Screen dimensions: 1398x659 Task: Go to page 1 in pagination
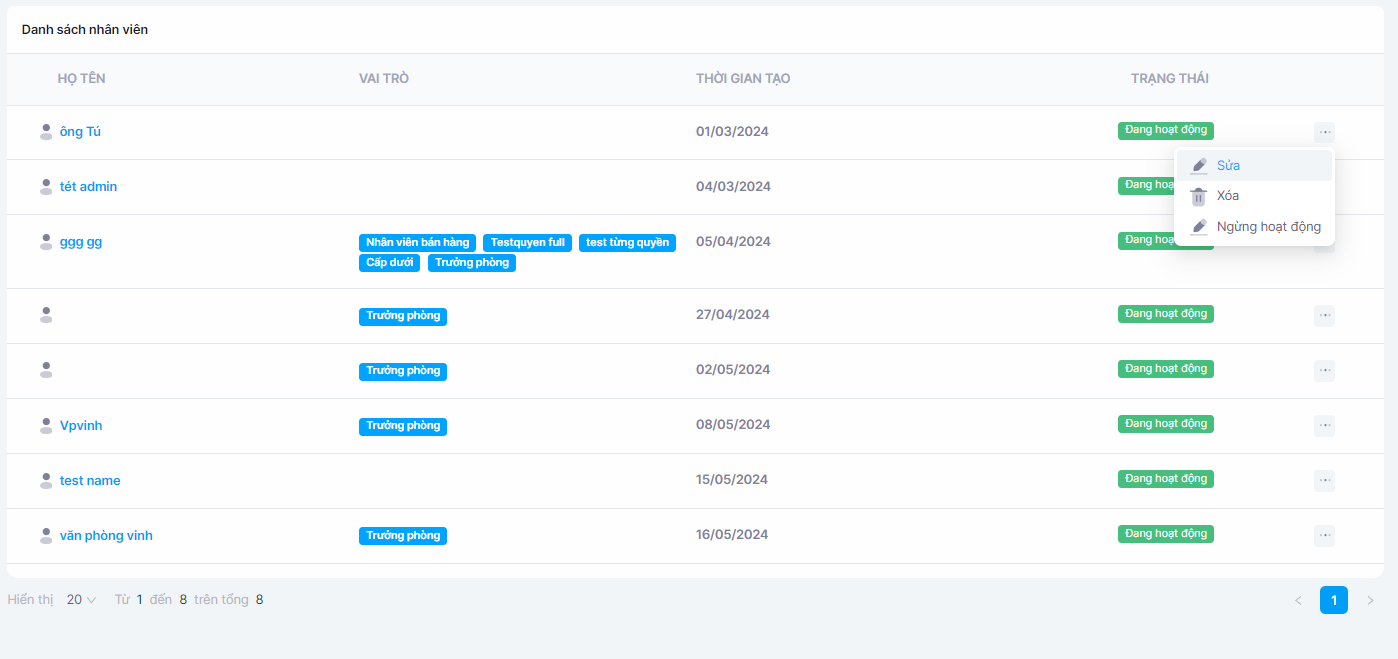point(1333,600)
